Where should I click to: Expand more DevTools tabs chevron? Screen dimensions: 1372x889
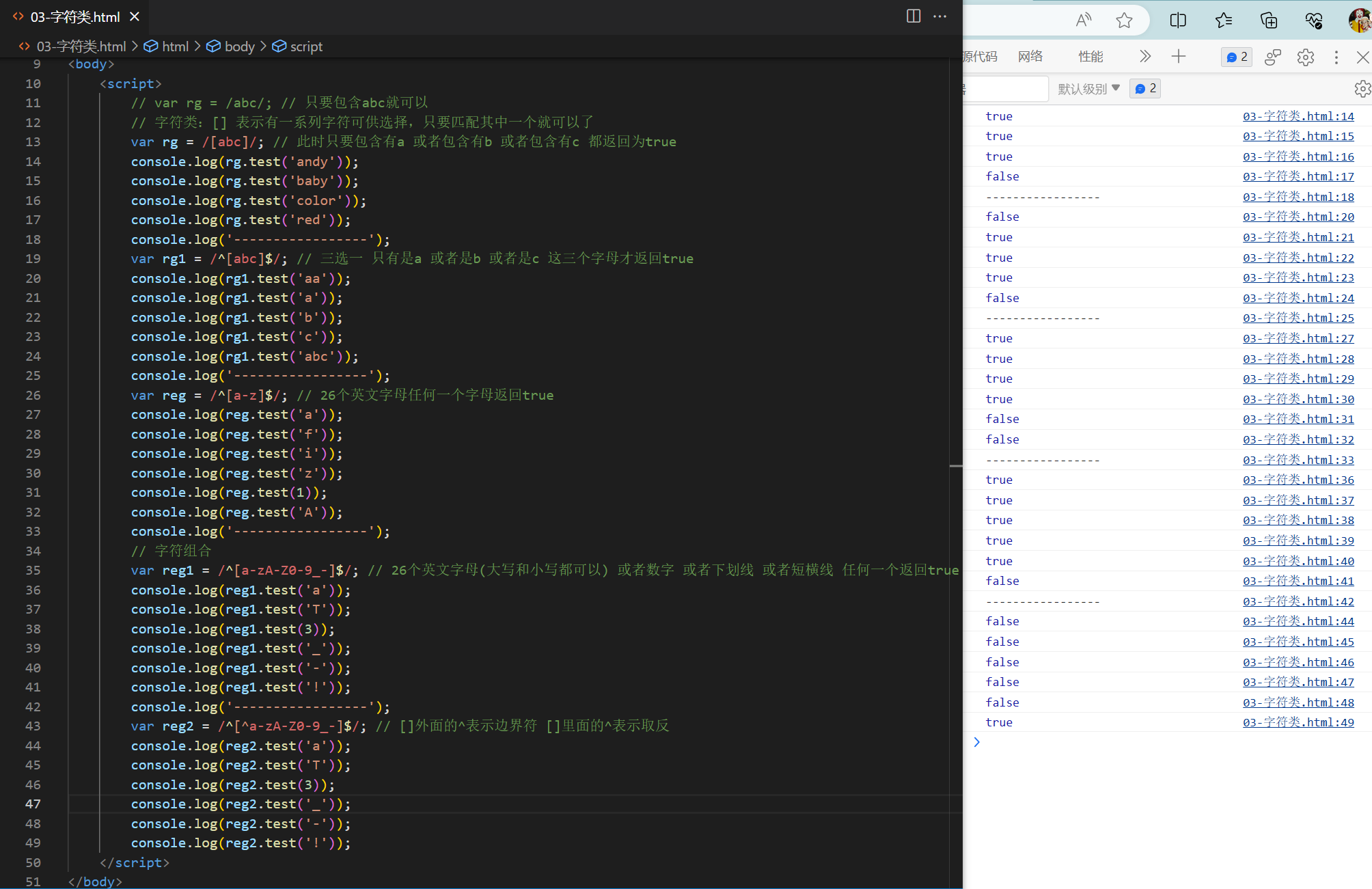[x=1145, y=57]
